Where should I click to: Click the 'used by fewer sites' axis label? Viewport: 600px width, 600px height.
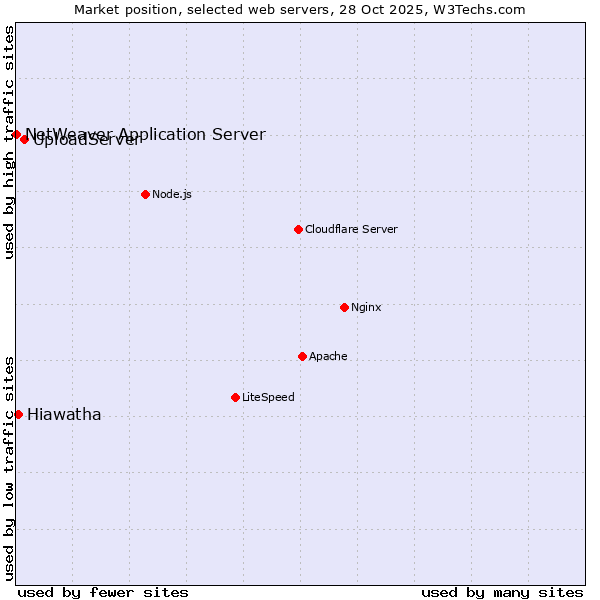point(103,592)
